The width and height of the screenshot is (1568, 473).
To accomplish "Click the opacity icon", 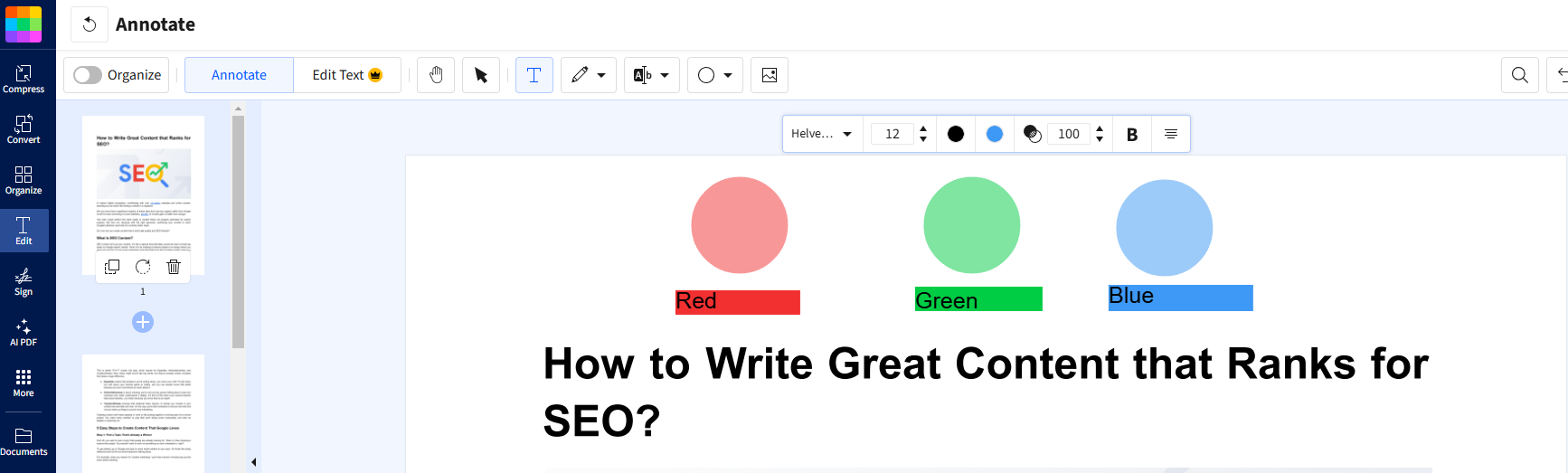I will pyautogui.click(x=1033, y=134).
